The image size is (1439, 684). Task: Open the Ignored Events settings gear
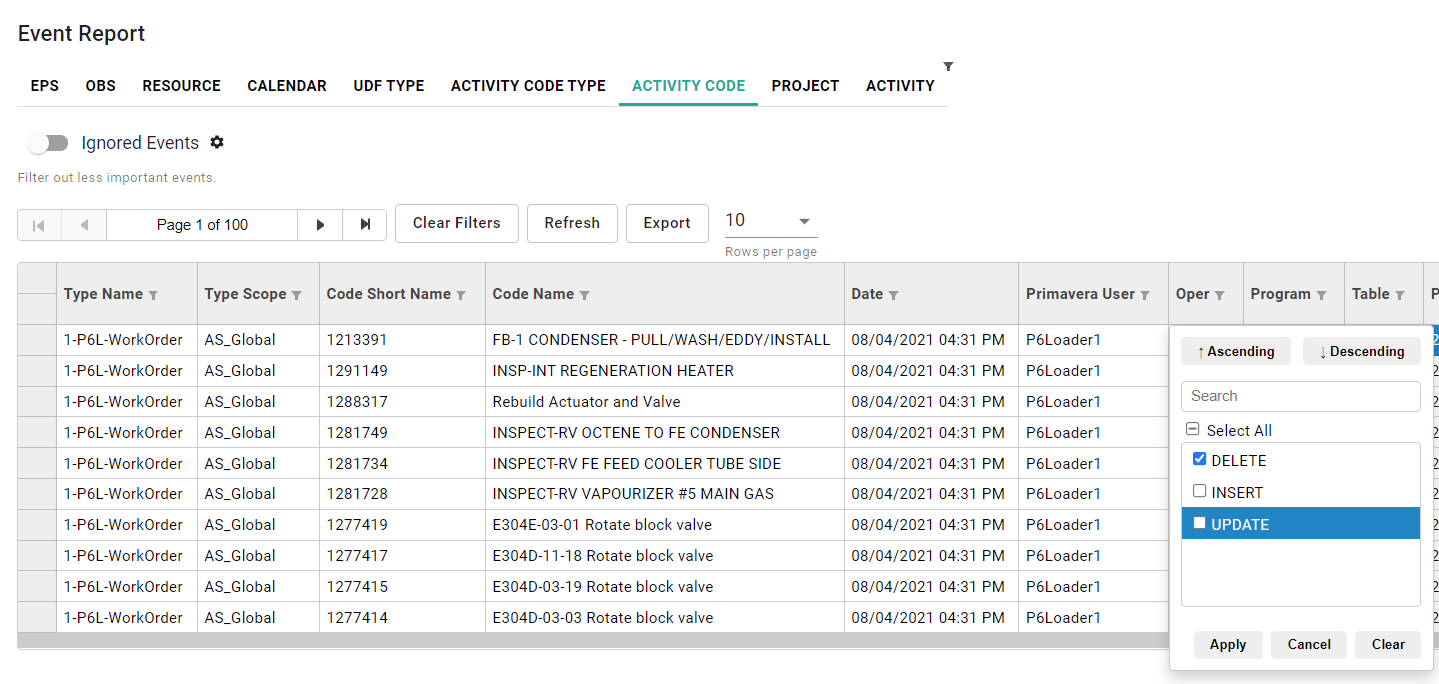pyautogui.click(x=217, y=143)
